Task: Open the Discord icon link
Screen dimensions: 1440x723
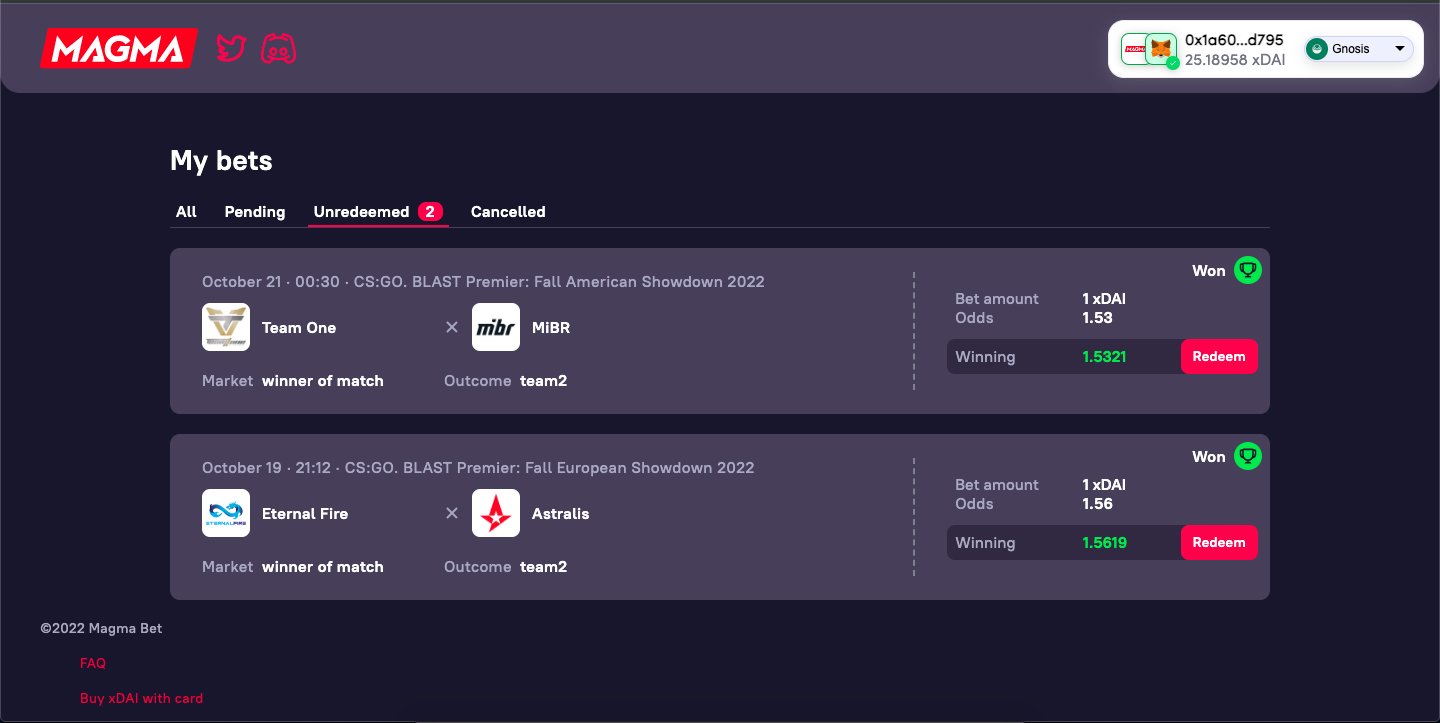Action: pyautogui.click(x=278, y=48)
